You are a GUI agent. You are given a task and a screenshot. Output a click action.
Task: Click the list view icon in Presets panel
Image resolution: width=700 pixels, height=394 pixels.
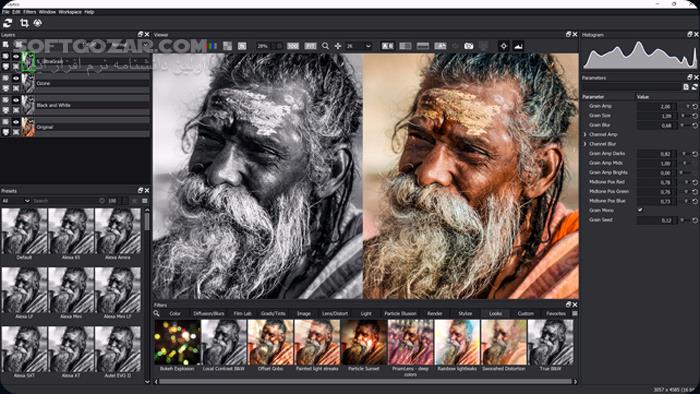[145, 201]
